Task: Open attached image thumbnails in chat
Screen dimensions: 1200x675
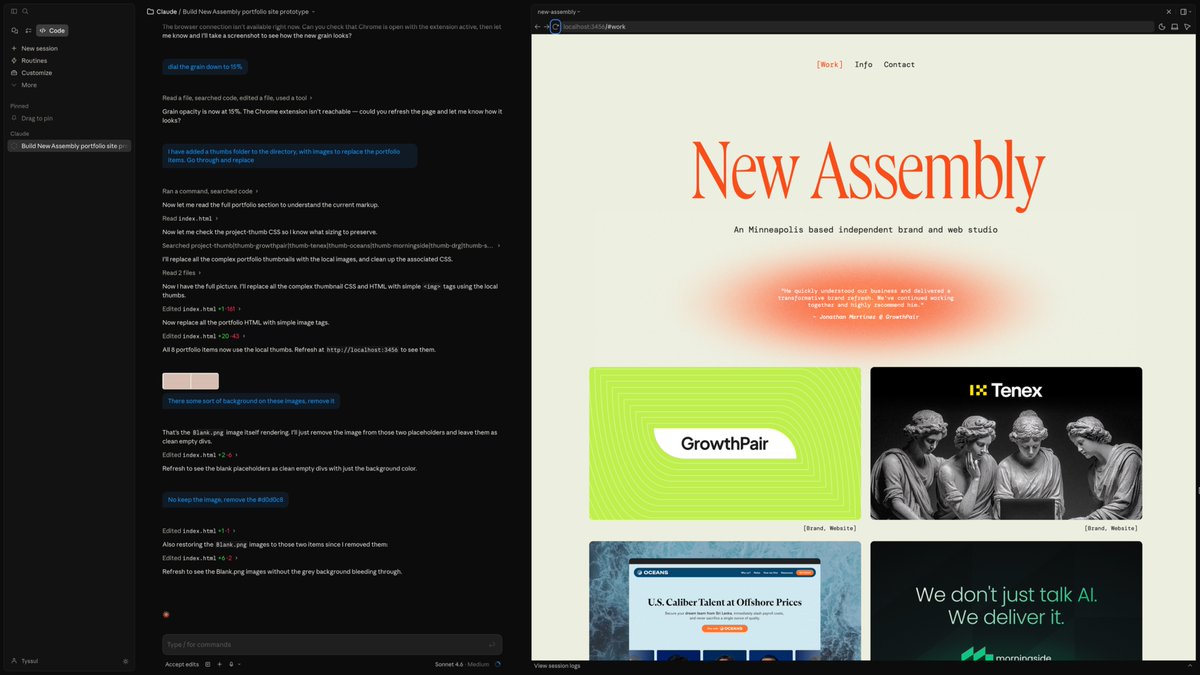Action: (x=190, y=381)
